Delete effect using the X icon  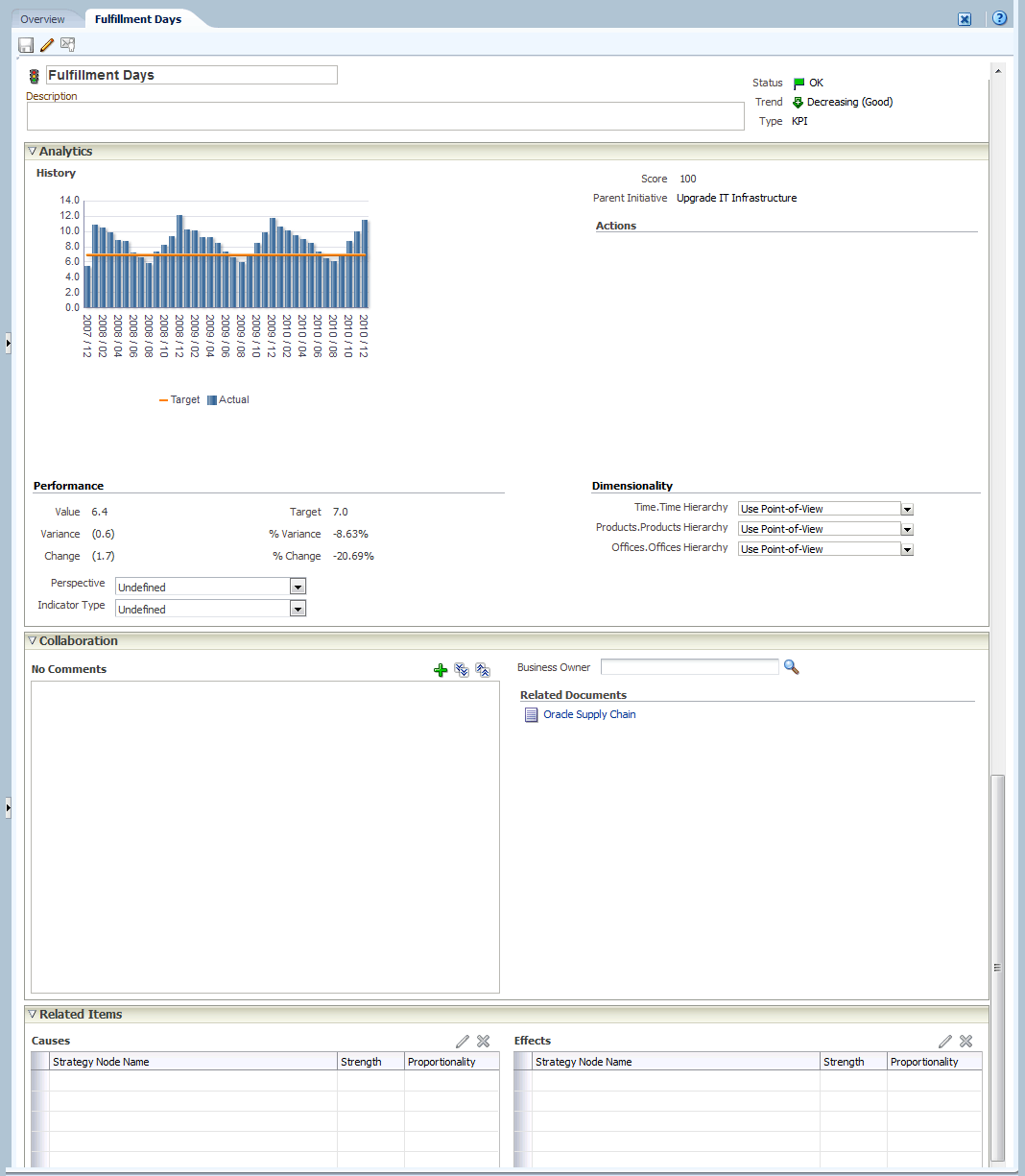(966, 1042)
